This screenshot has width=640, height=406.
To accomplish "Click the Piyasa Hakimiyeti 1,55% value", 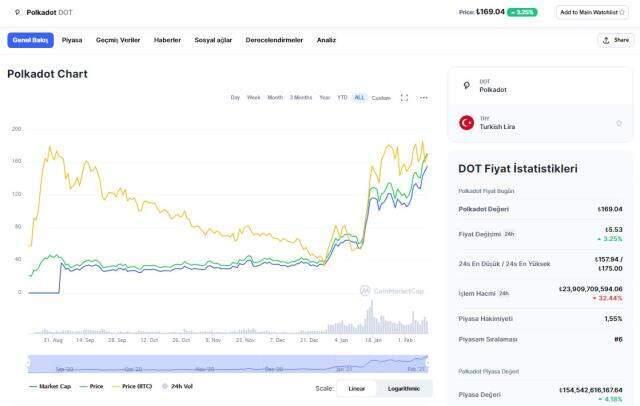I will [x=613, y=319].
